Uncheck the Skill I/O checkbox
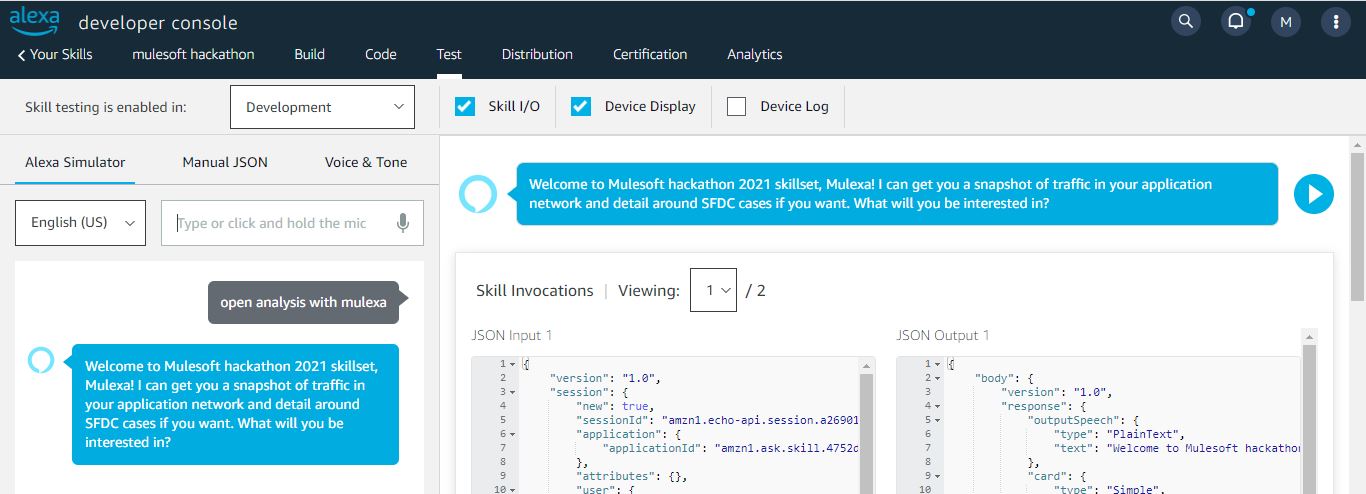Viewport: 1366px width, 494px height. coord(465,106)
